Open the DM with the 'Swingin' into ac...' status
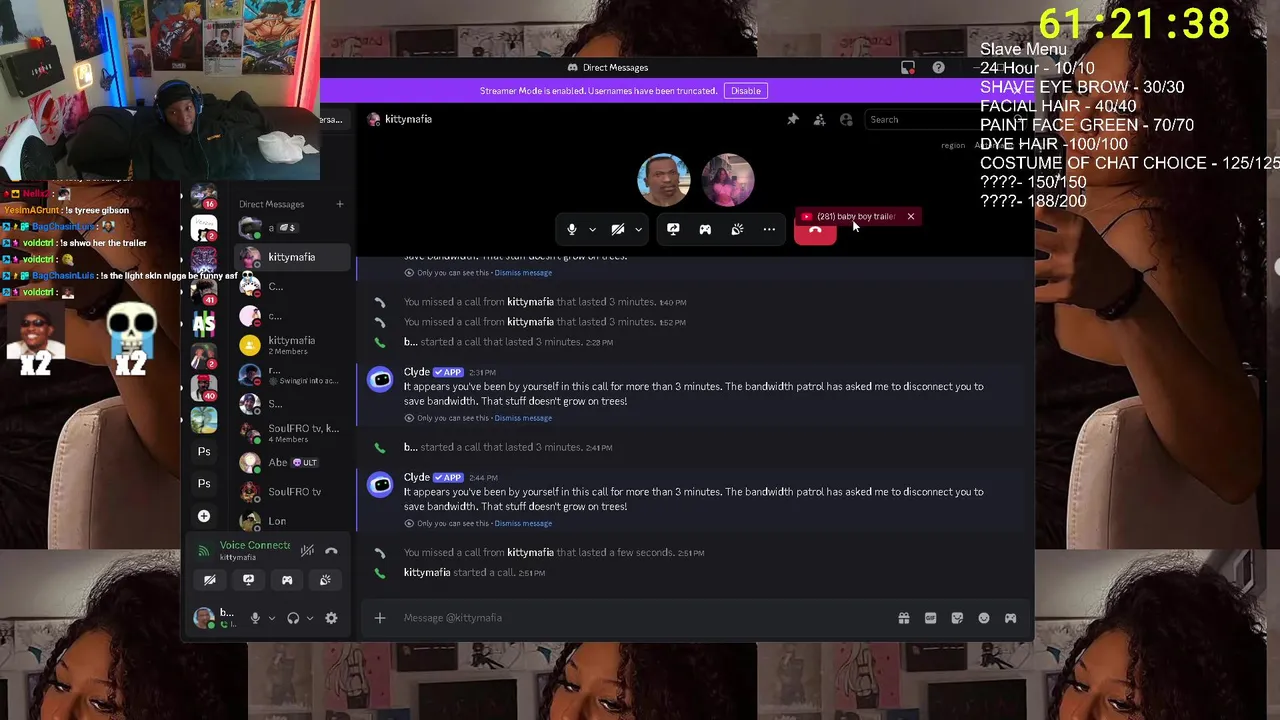This screenshot has width=1280, height=720. (x=293, y=375)
